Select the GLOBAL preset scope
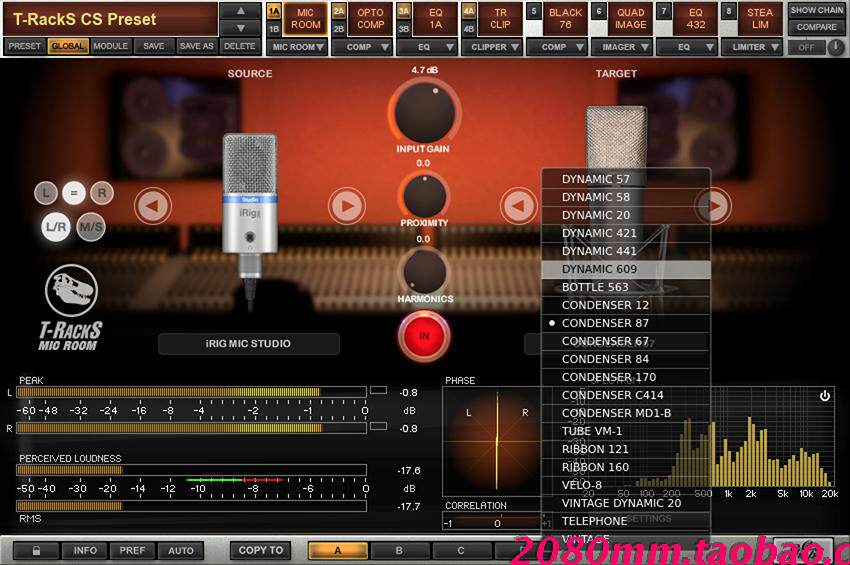This screenshot has width=850, height=565. [68, 46]
